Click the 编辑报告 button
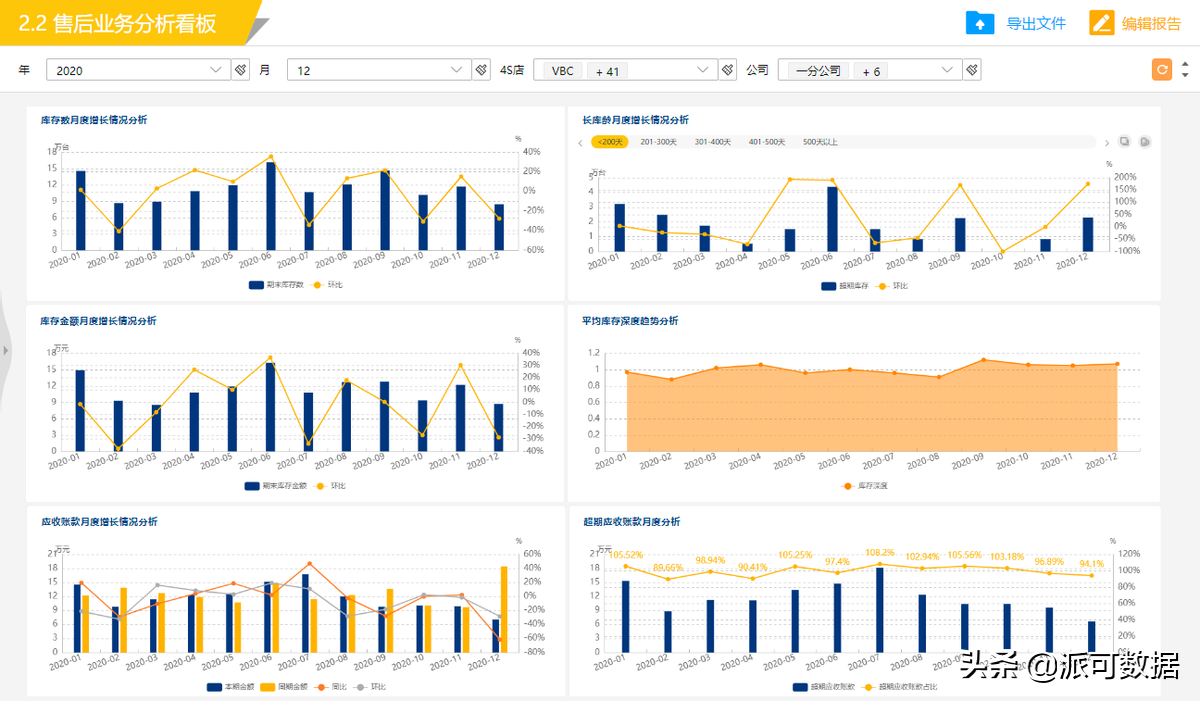The height and width of the screenshot is (701, 1200). (1136, 23)
